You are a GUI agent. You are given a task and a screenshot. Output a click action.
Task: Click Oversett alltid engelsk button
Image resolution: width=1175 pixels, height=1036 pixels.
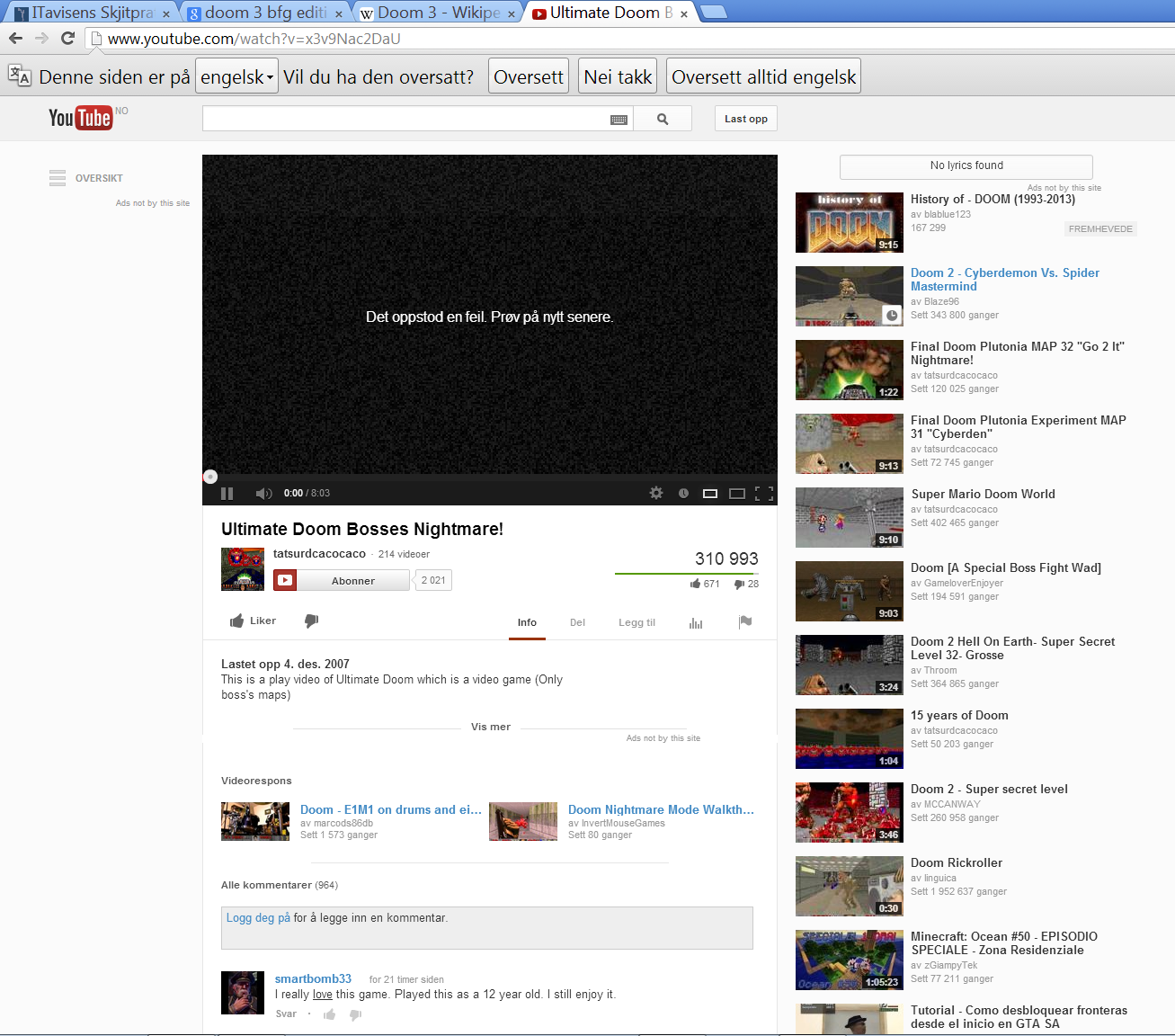764,76
